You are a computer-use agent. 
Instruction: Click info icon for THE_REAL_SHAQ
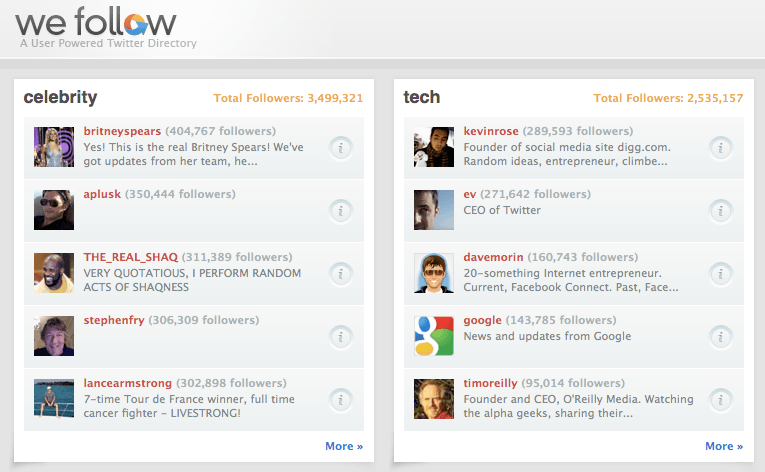tap(341, 274)
